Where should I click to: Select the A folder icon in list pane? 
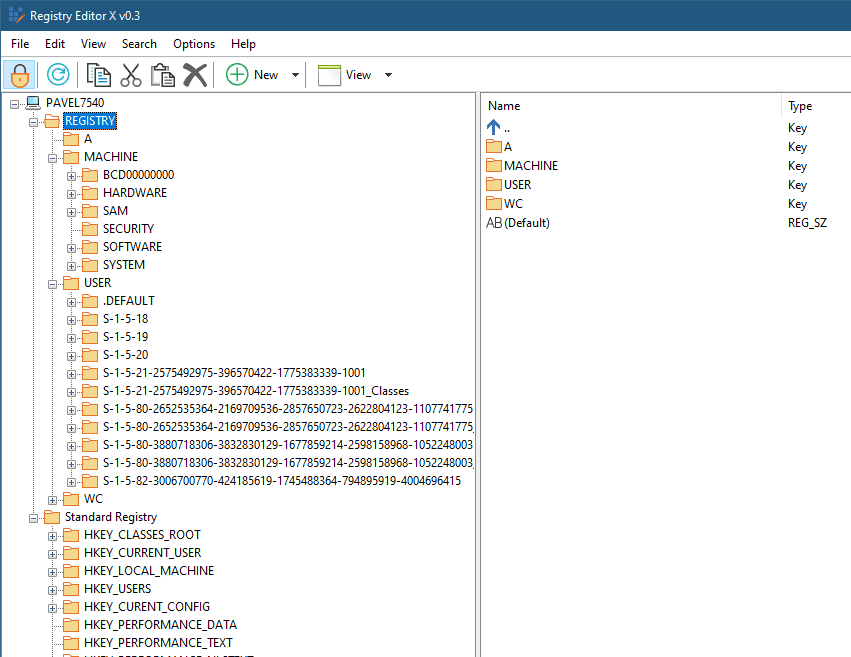pyautogui.click(x=494, y=146)
